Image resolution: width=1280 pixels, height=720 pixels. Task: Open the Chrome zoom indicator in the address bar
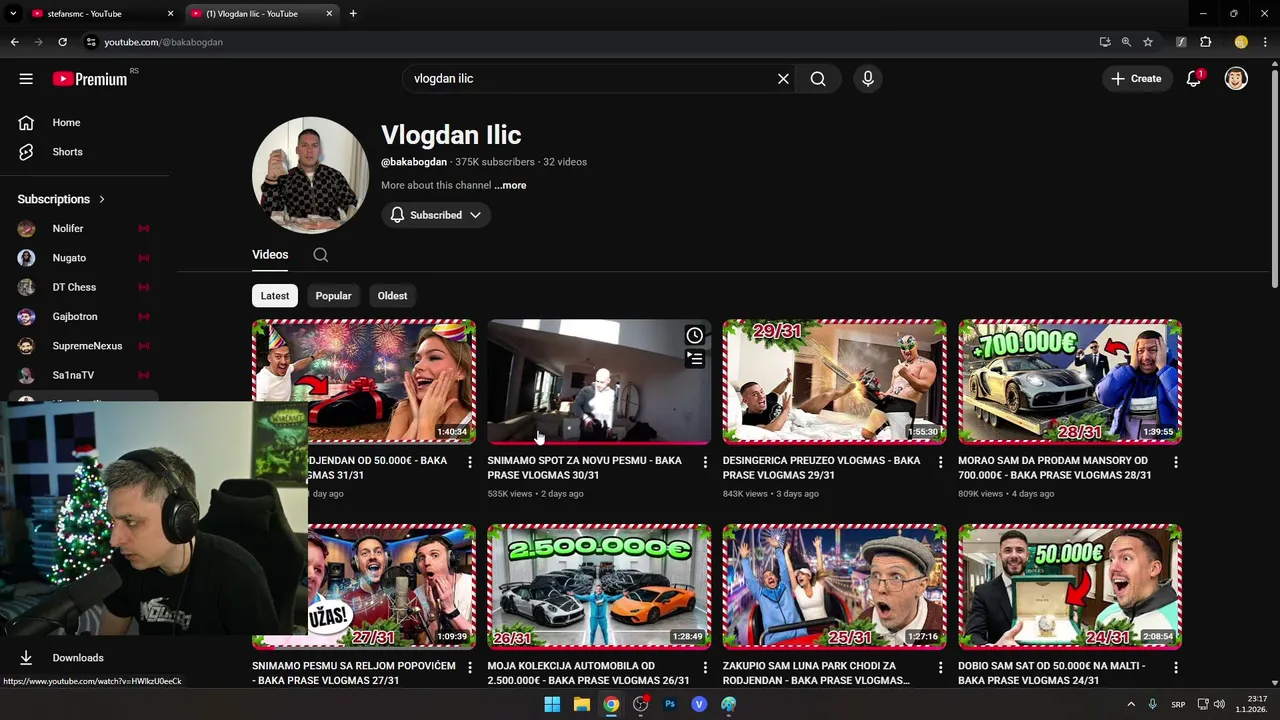1126,42
